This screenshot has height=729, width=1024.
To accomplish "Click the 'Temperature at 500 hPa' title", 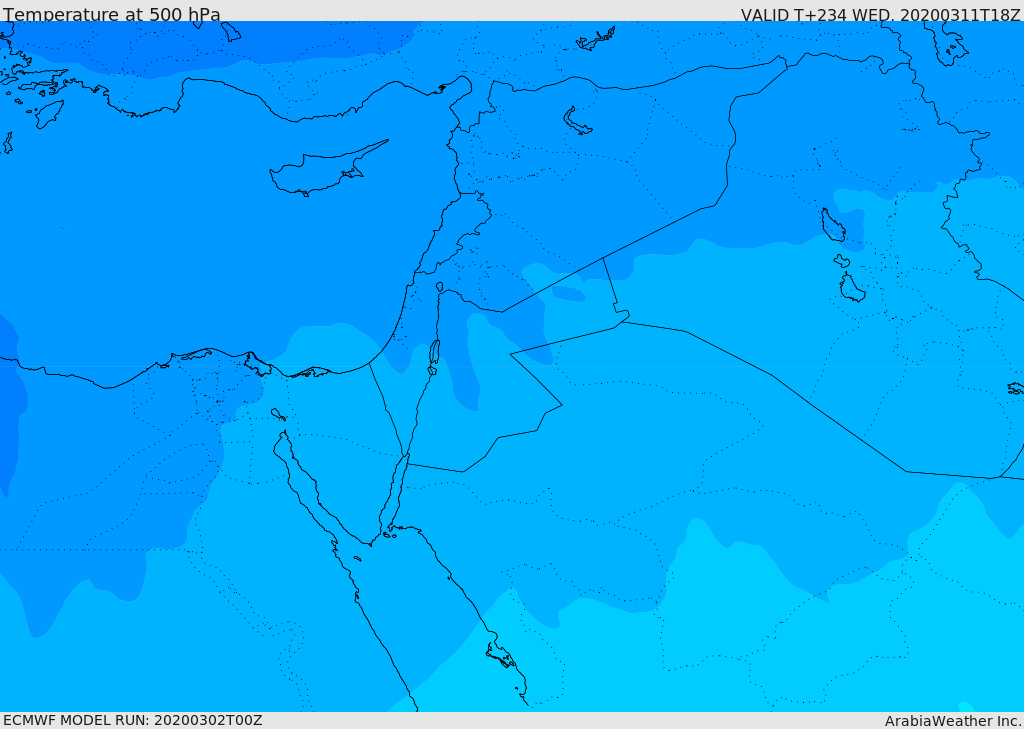I will 112,14.
